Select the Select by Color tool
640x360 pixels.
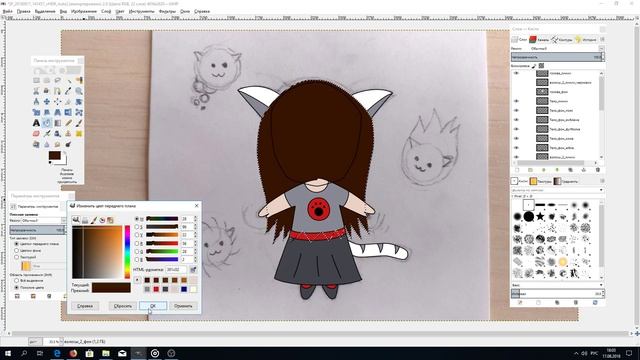(x=79, y=80)
